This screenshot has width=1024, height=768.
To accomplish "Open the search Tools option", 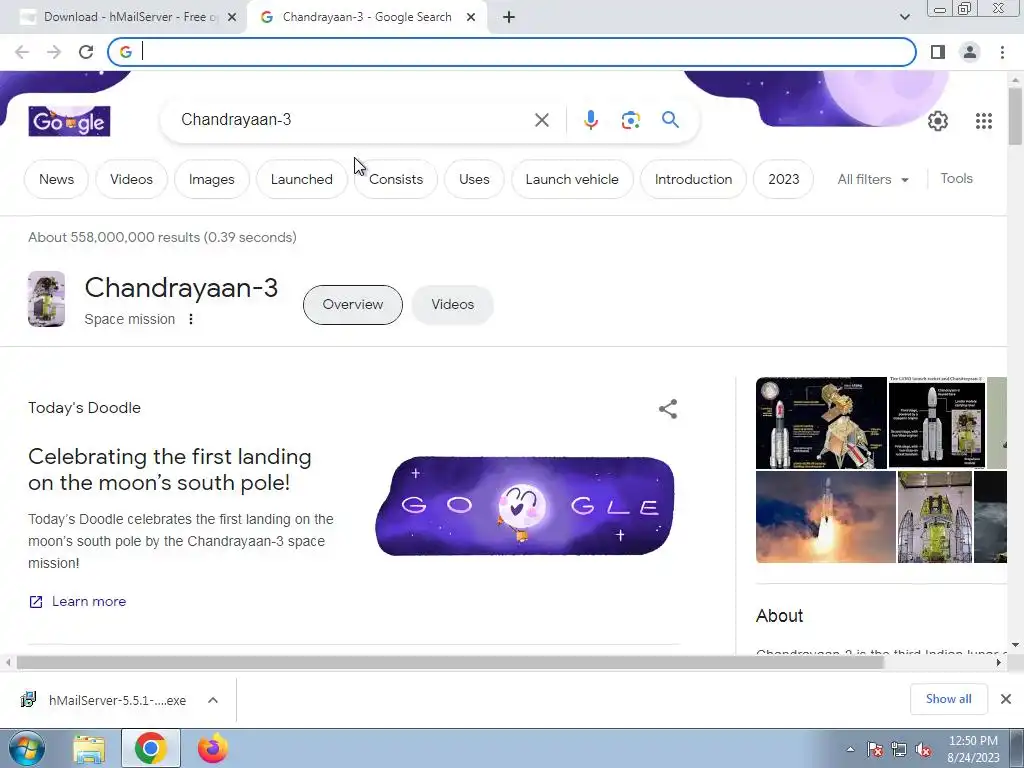I will (956, 178).
